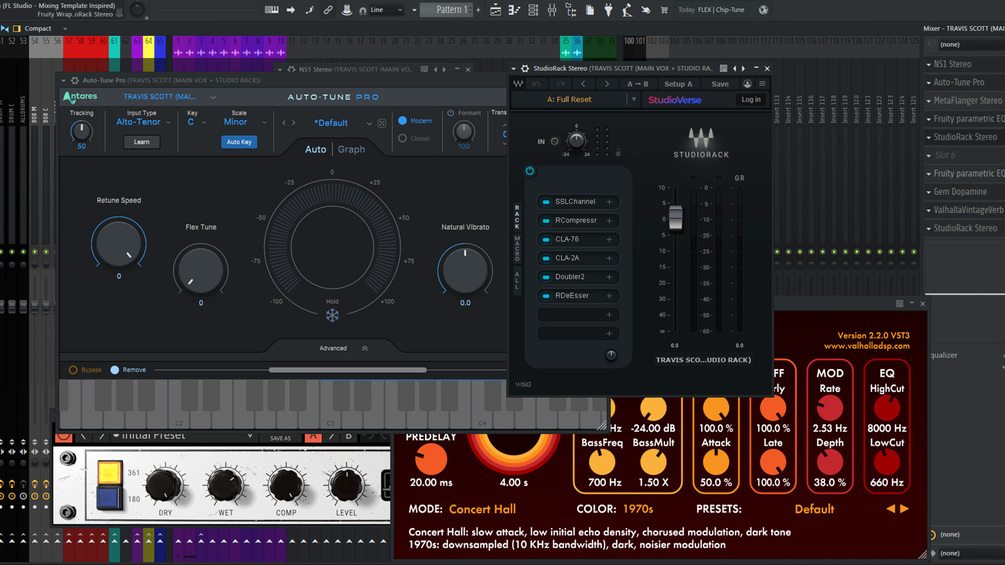Click the redo arrow in StudioRack toolbar

pyautogui.click(x=561, y=84)
